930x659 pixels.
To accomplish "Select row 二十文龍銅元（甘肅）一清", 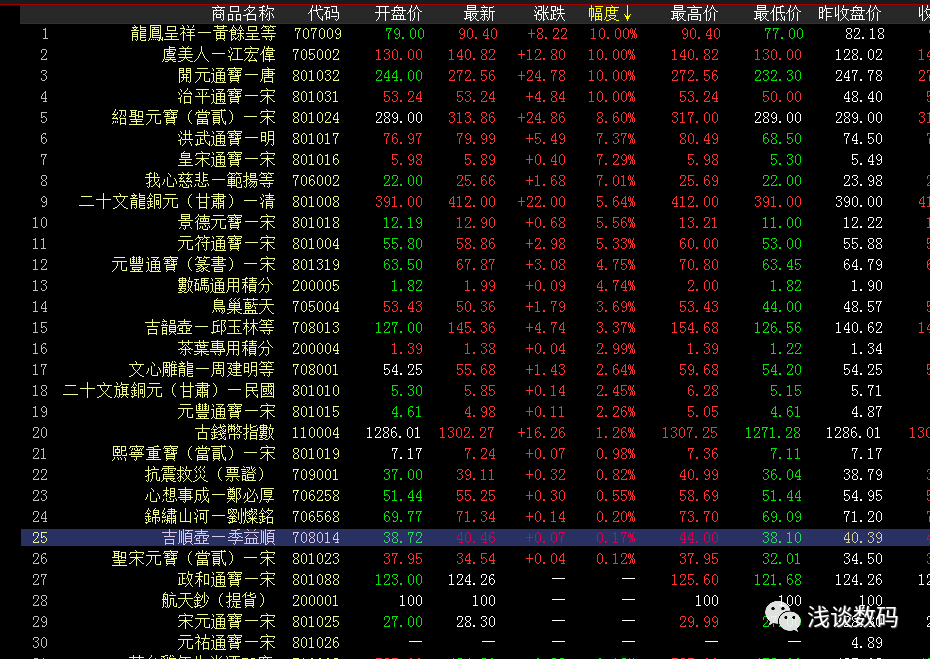I will tap(474, 202).
